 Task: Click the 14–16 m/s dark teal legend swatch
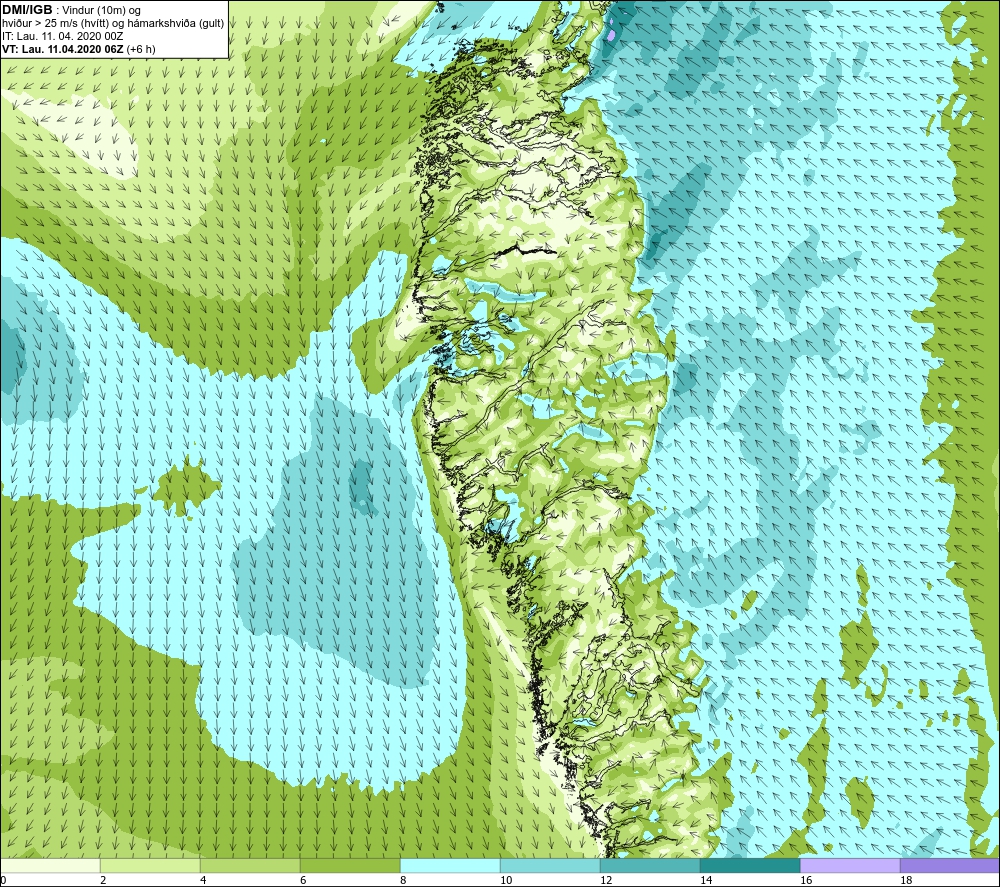tap(750, 865)
